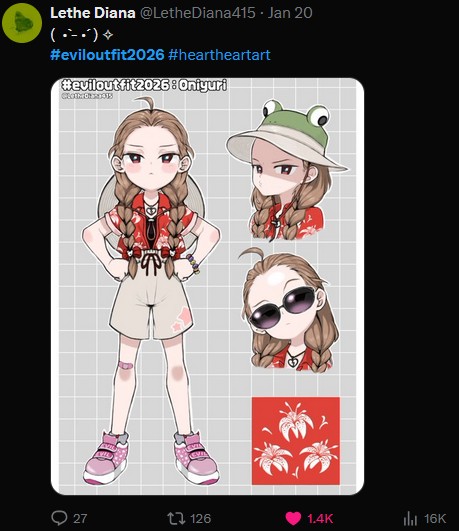Follow the #heartheartart hashtag
The height and width of the screenshot is (531, 459).
(219, 55)
